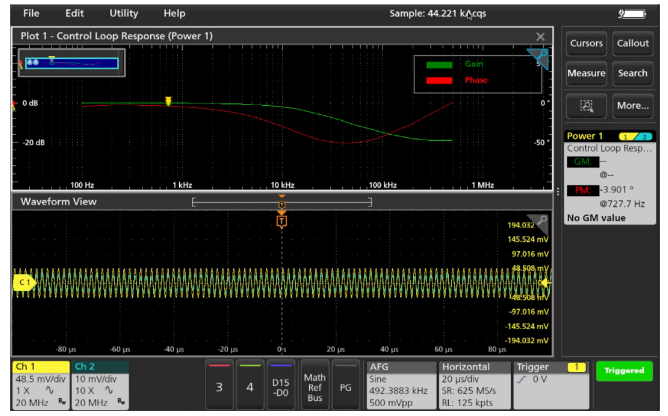The width and height of the screenshot is (668, 416).
Task: Open the Ch 1 settings badge
Action: [41, 385]
